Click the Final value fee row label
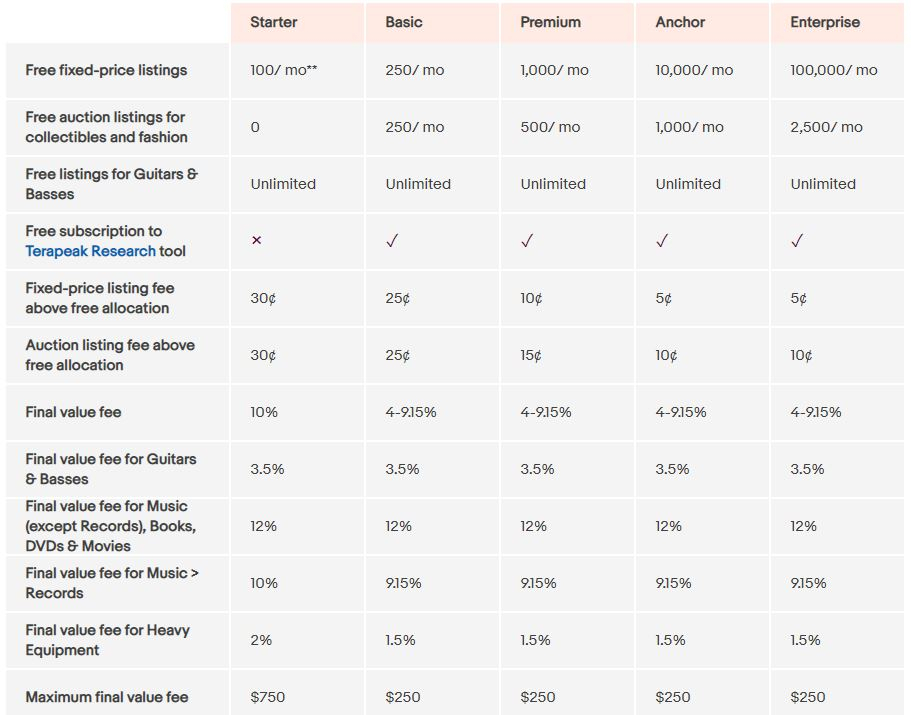 coord(73,412)
